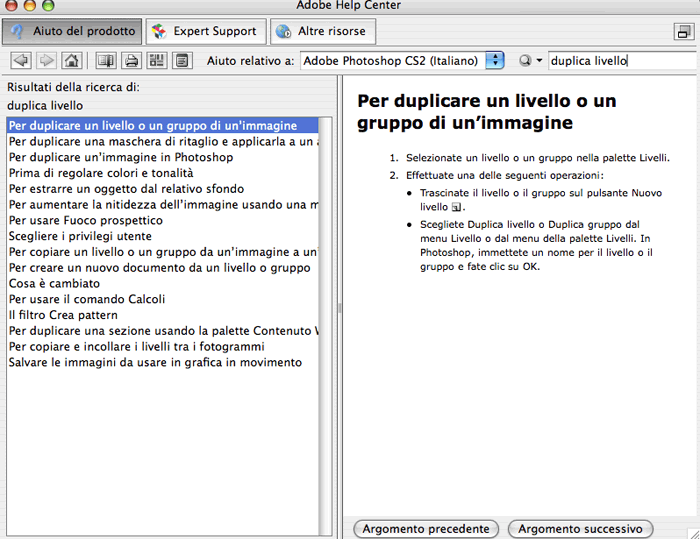Click the magnifier search icon
700x539 pixels.
tap(525, 60)
